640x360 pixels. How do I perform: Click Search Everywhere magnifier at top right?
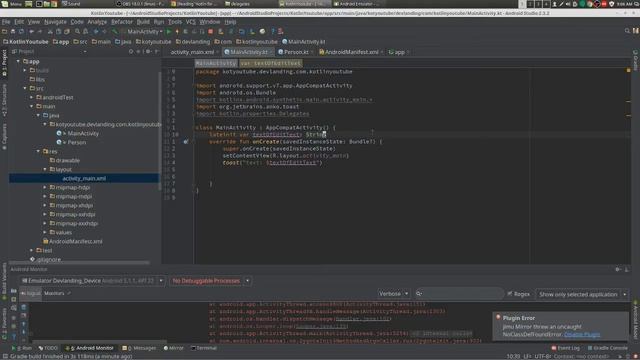point(627,31)
